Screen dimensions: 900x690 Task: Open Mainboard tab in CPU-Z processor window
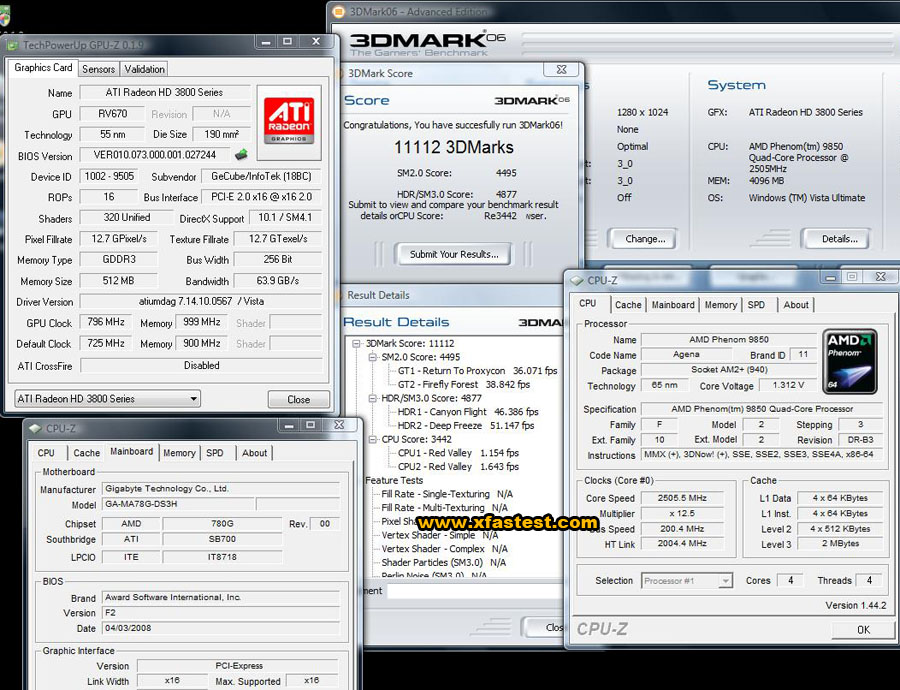tap(673, 305)
